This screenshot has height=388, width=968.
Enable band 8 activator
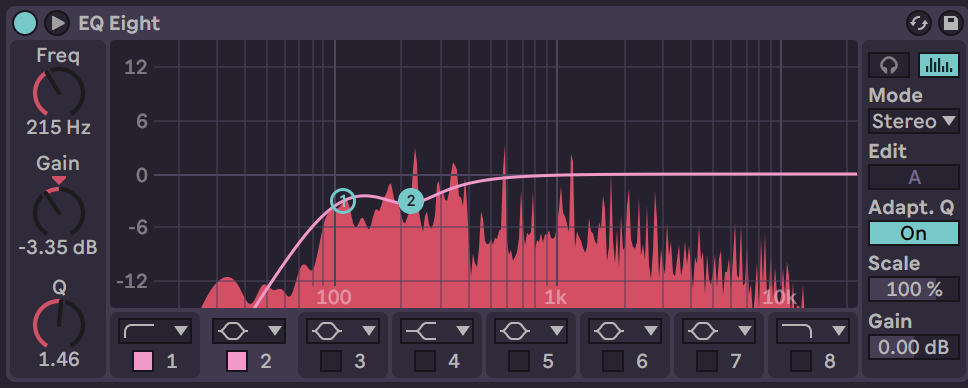coord(801,361)
